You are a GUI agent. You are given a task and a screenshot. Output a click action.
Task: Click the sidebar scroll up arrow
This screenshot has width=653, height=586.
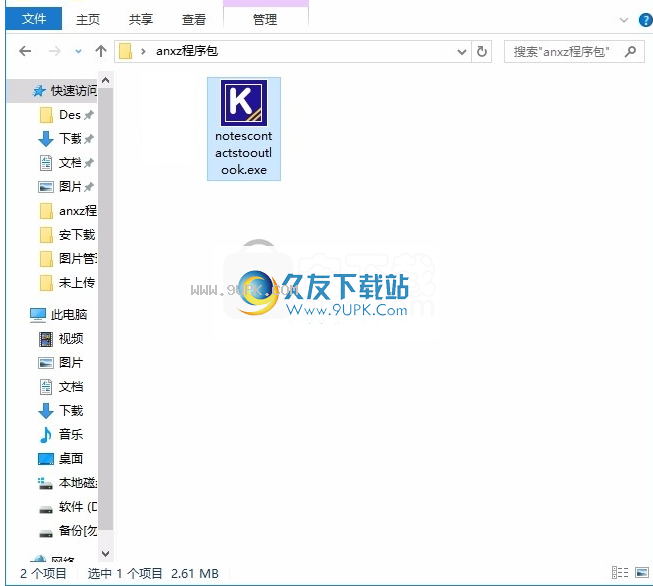click(x=106, y=80)
